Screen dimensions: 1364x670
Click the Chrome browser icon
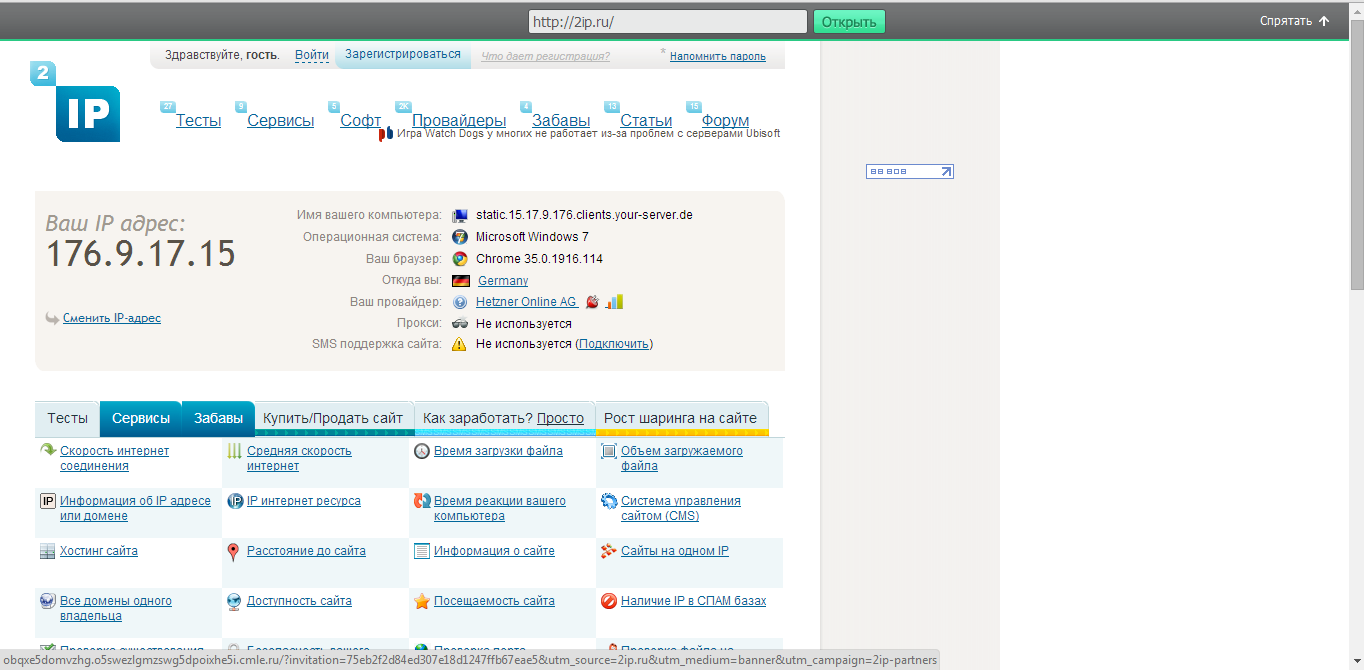[460, 259]
